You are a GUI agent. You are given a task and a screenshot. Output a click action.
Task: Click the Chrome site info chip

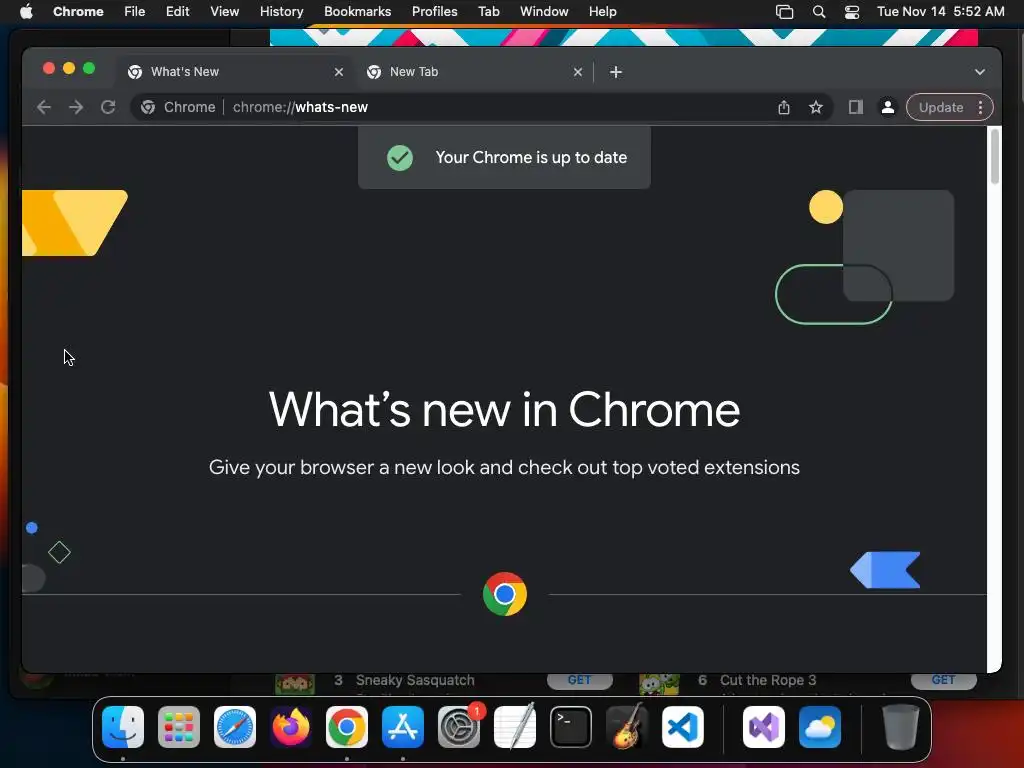tap(178, 107)
